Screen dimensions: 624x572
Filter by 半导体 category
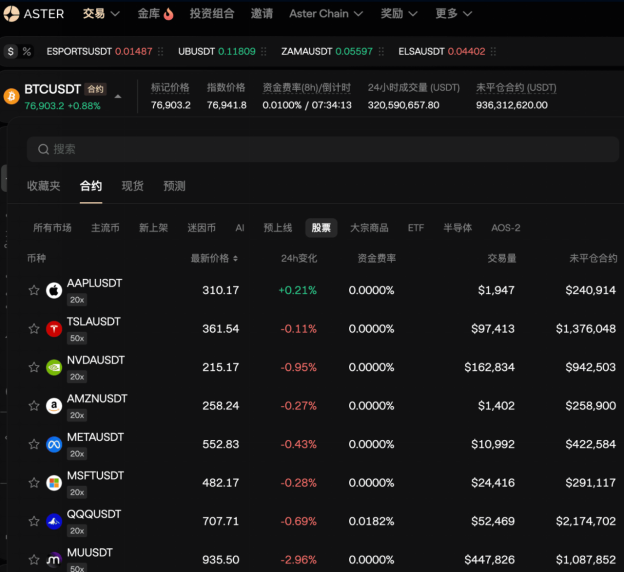tap(458, 228)
